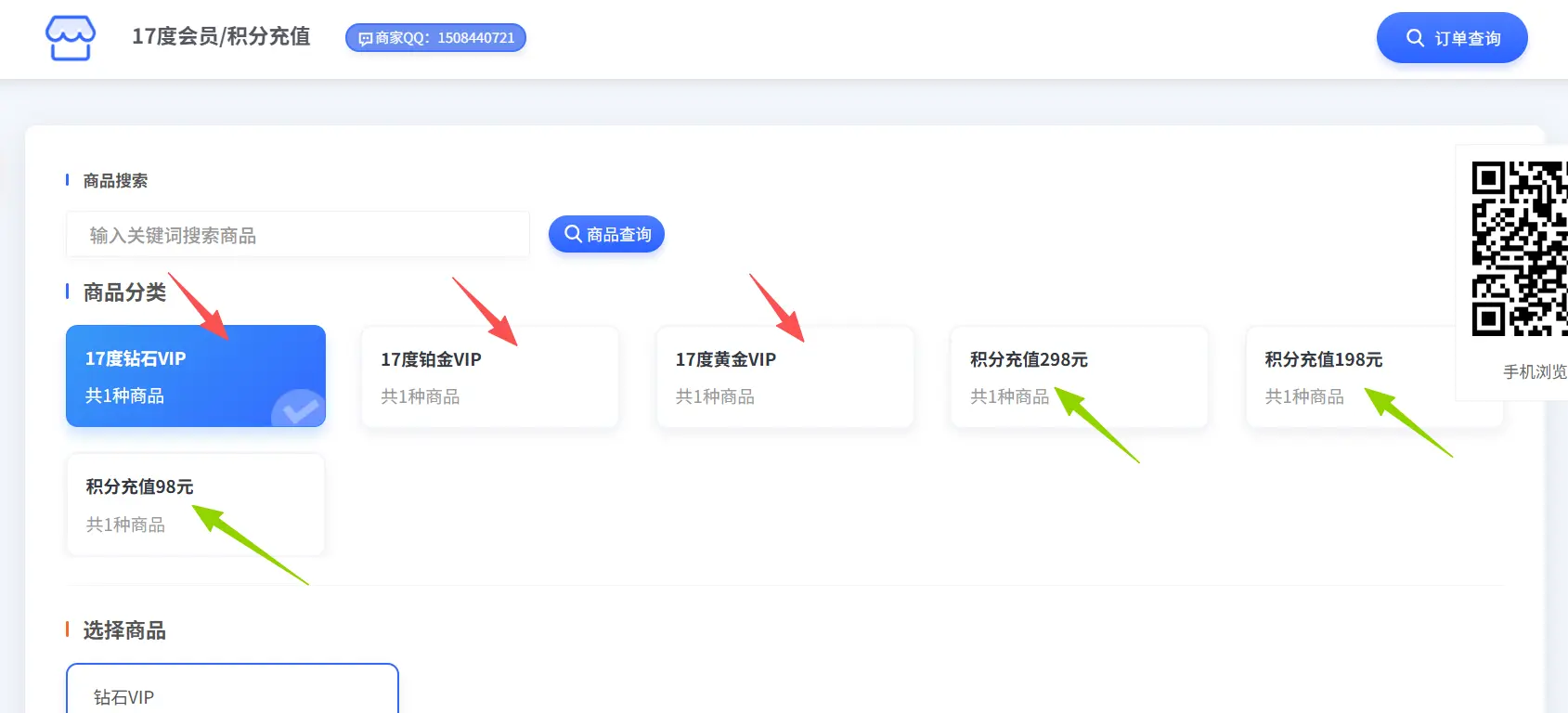Click the magnifier icon in 商品查询 button
Screen dimensions: 1568x713
click(x=573, y=234)
